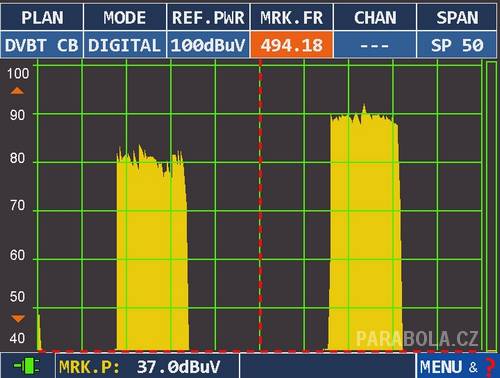Toggle the DIGITAL mode value
This screenshot has width=500, height=378.
coord(125,45)
